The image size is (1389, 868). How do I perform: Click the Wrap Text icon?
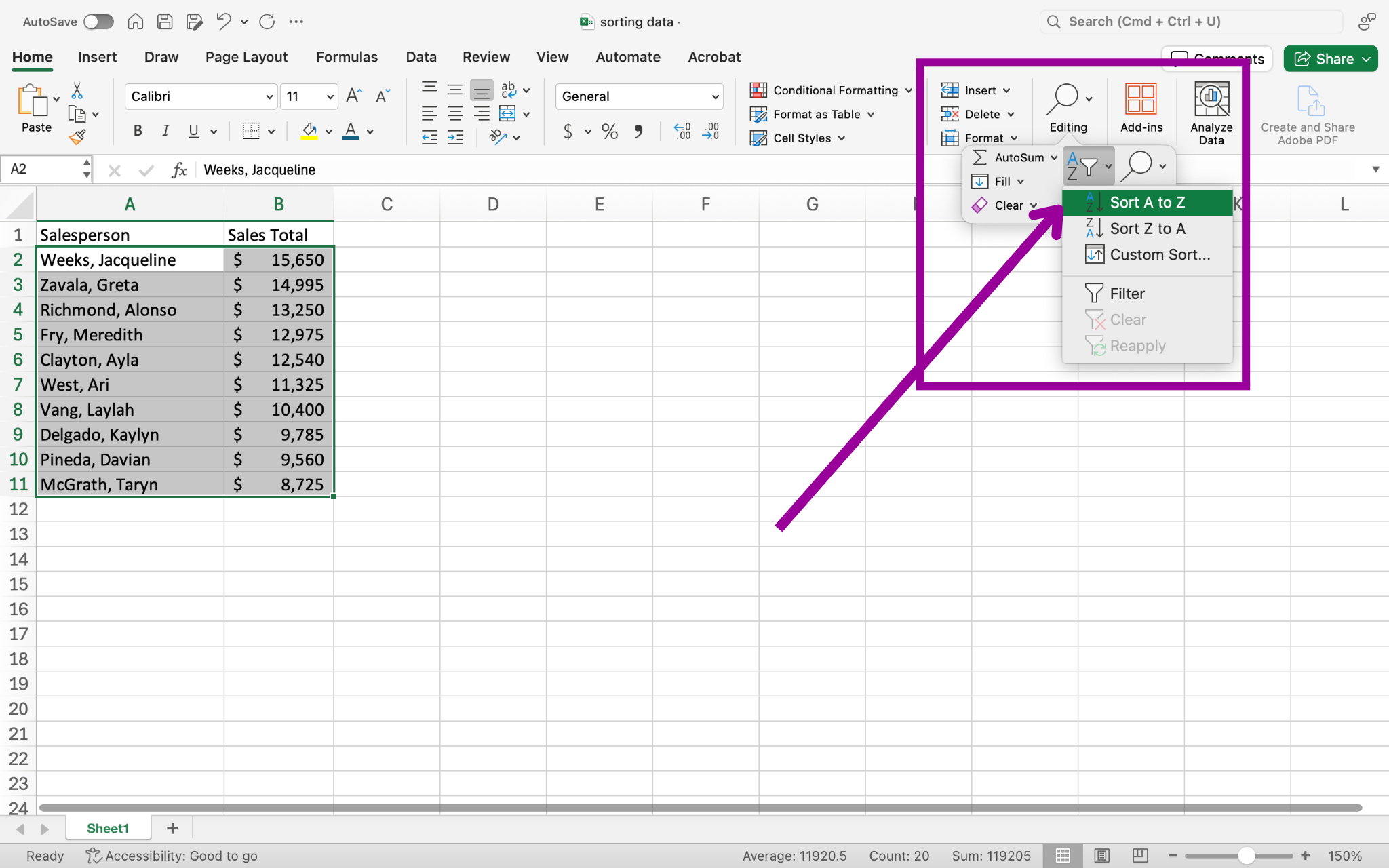click(x=509, y=90)
